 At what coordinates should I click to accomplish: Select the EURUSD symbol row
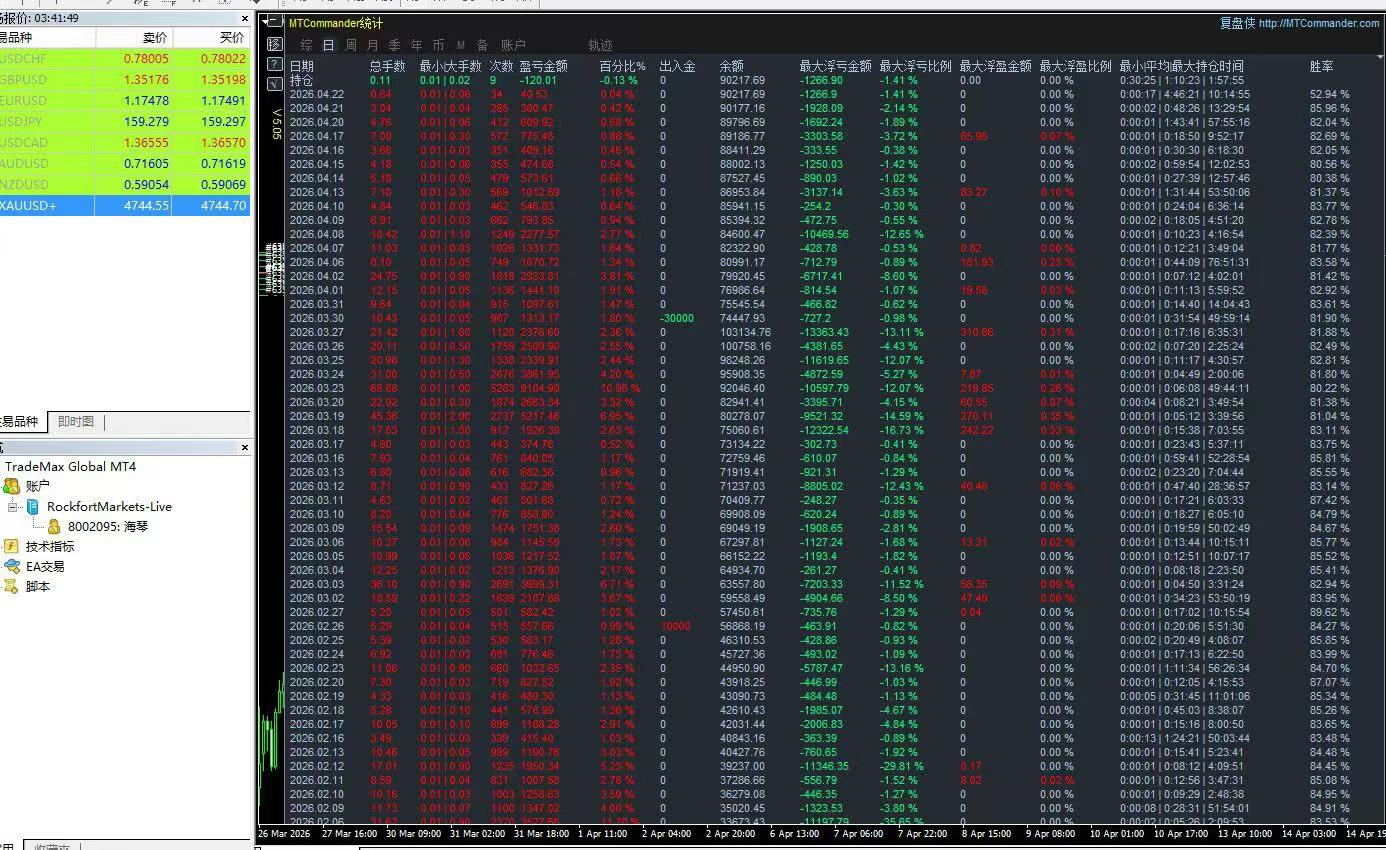[x=125, y=101]
